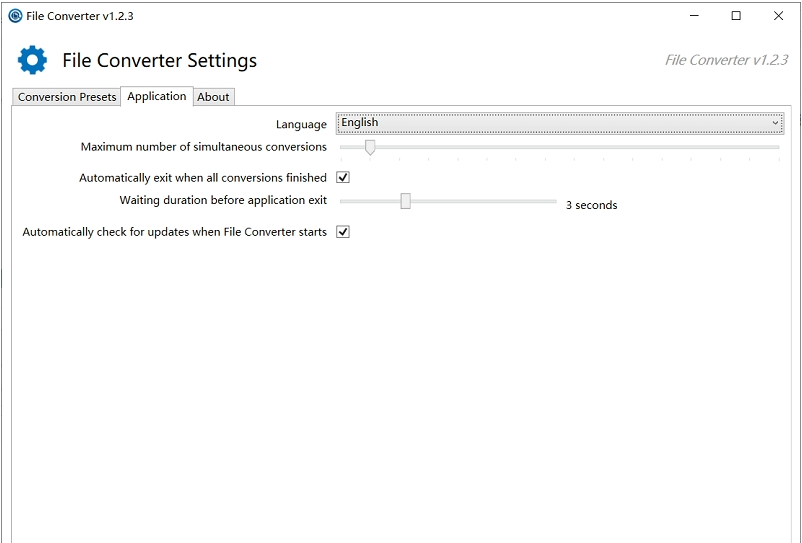
Task: Click 'Waiting duration before application exit' label
Action: [x=223, y=200]
